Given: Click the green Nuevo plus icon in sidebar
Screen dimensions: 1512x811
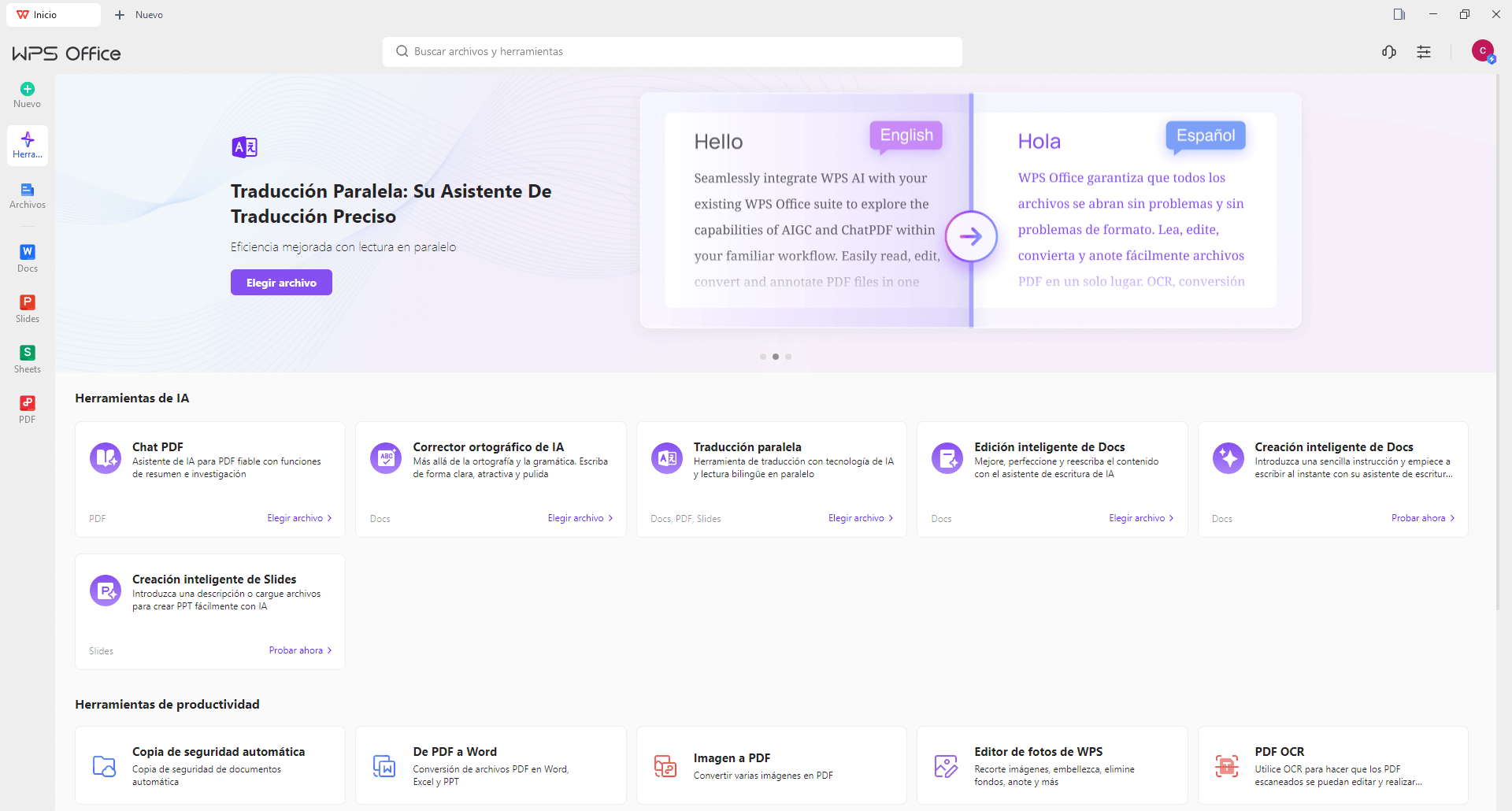Looking at the screenshot, I should 28,89.
